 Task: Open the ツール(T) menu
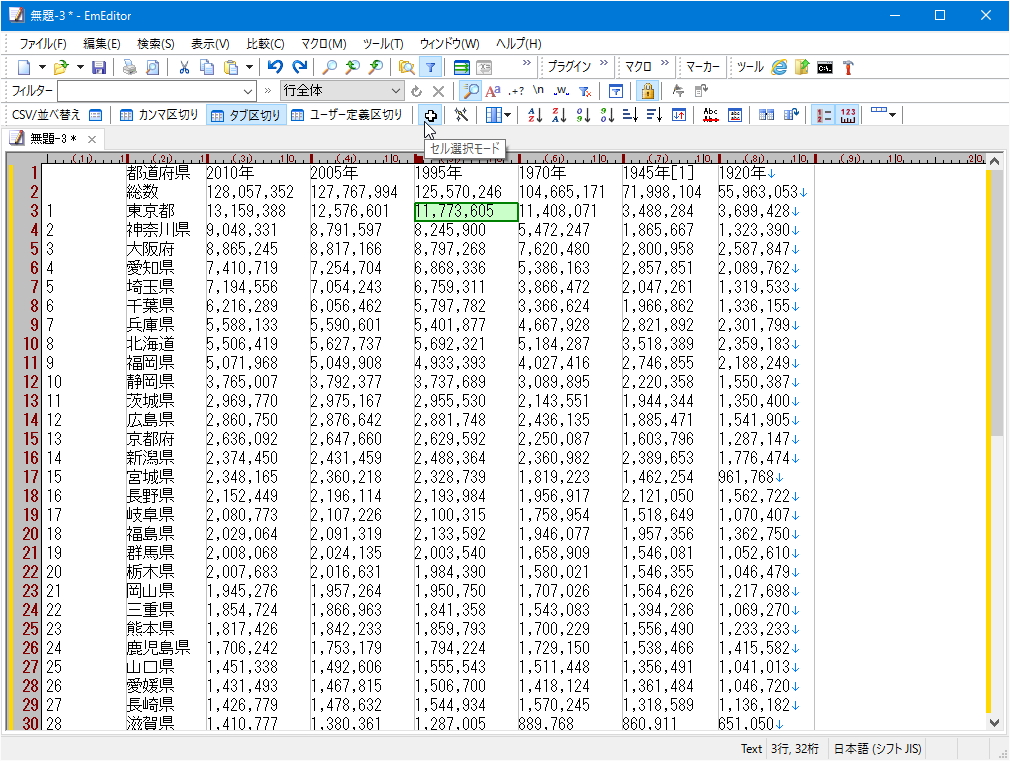pyautogui.click(x=383, y=44)
